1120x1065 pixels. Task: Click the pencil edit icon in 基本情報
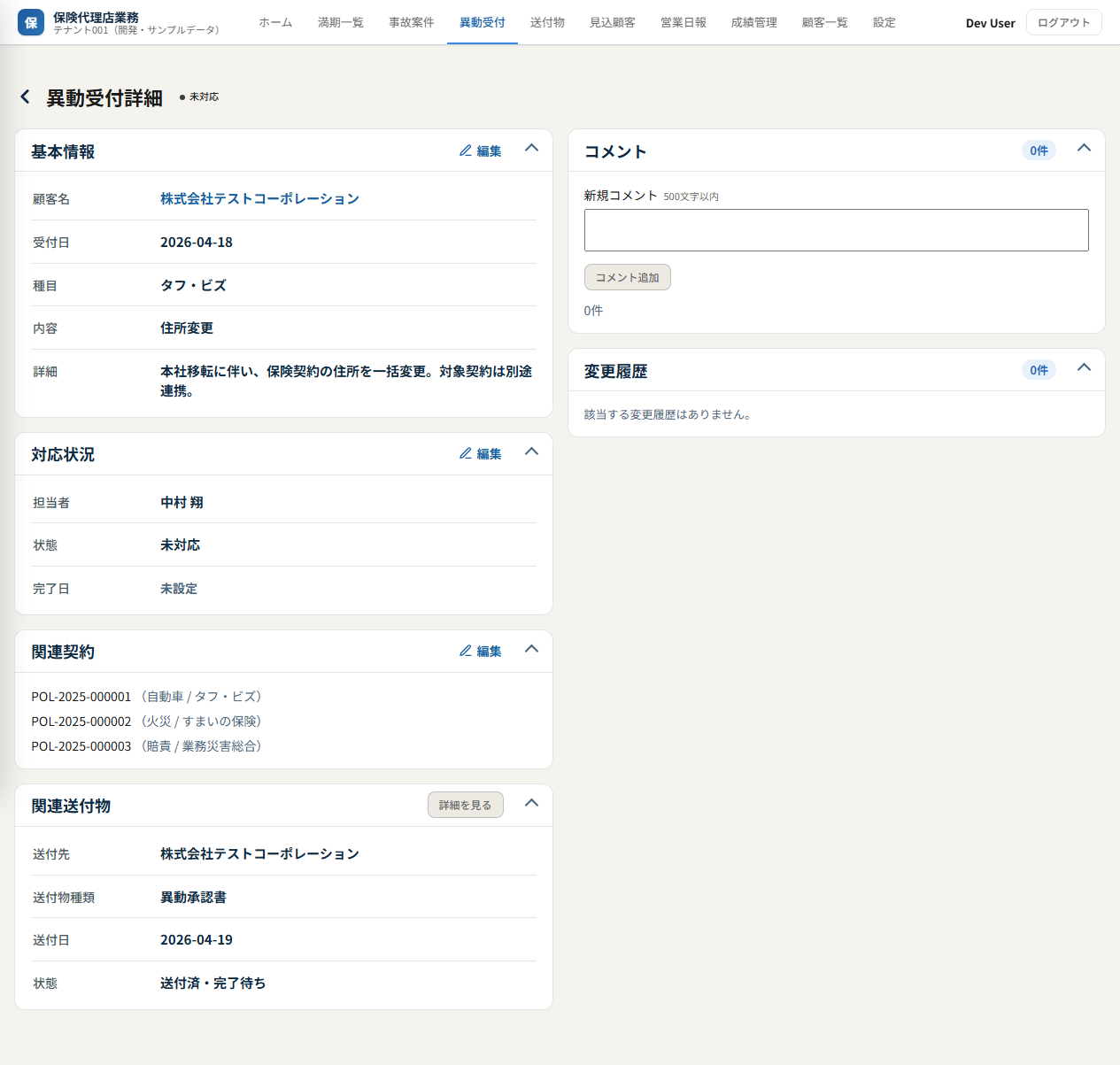(x=466, y=150)
